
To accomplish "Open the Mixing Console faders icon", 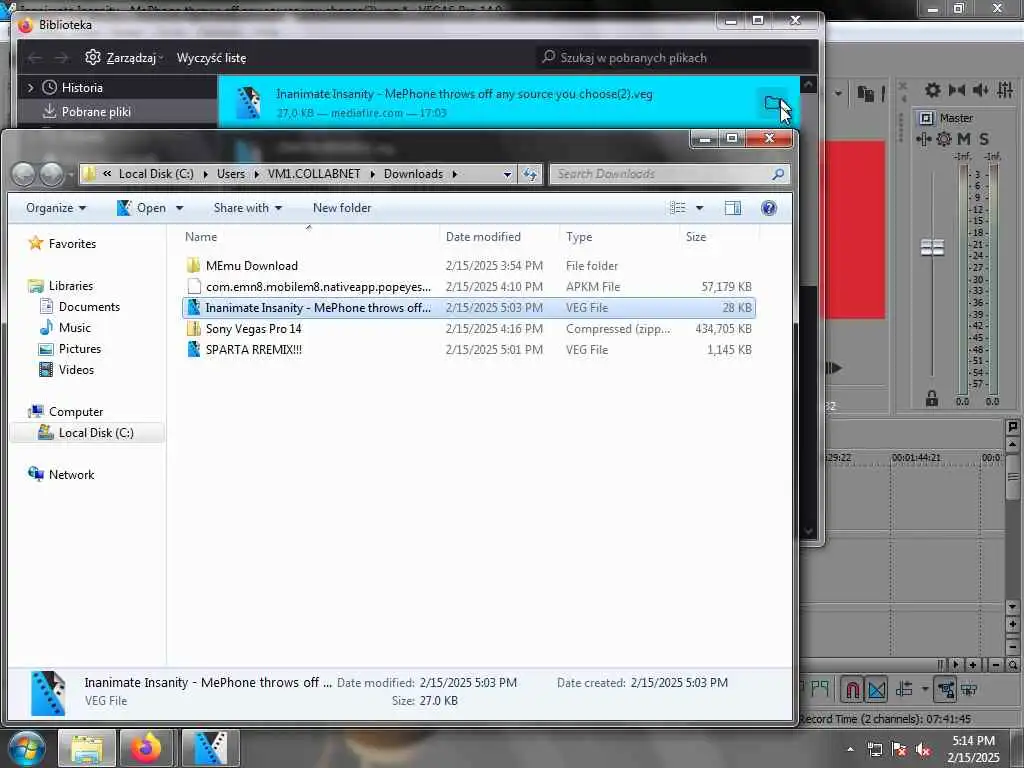I will (x=1005, y=90).
